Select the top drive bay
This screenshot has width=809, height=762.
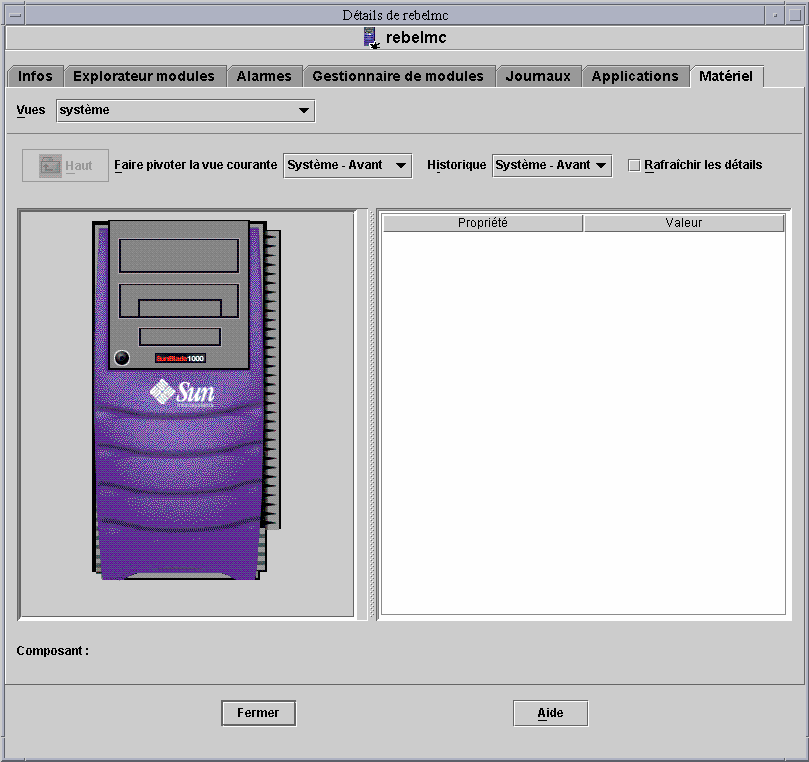coord(179,255)
